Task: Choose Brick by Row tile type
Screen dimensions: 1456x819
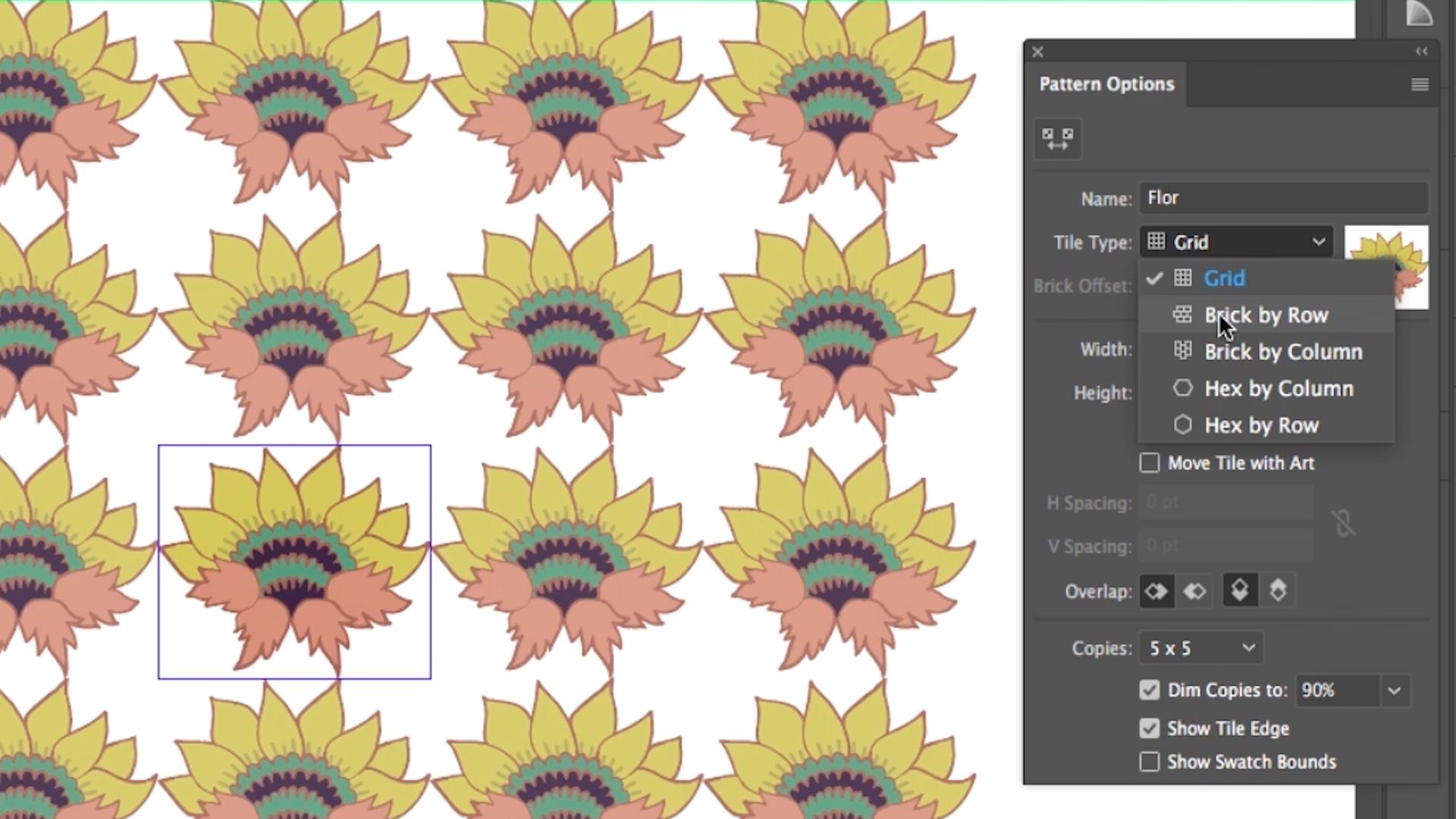Action: click(x=1266, y=315)
